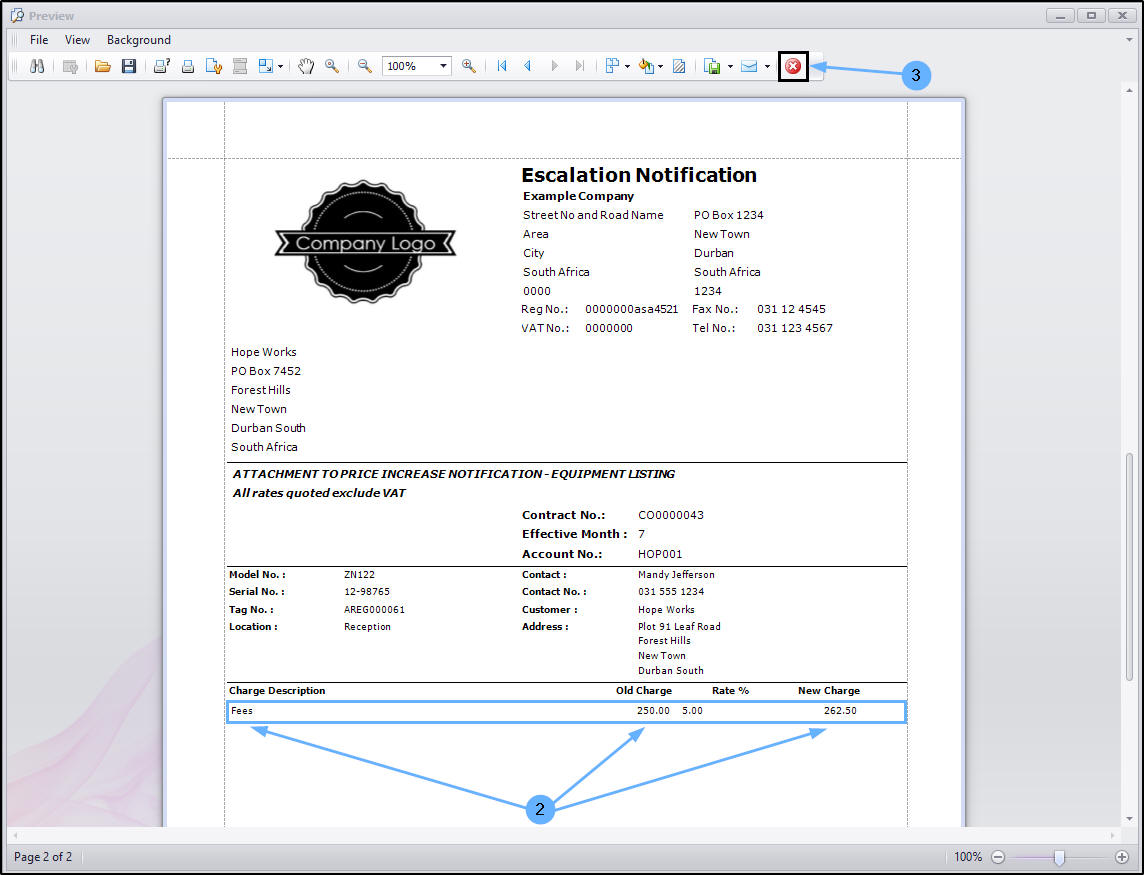The image size is (1144, 875).
Task: Open Page Setup from the toolbar
Action: pos(213,66)
